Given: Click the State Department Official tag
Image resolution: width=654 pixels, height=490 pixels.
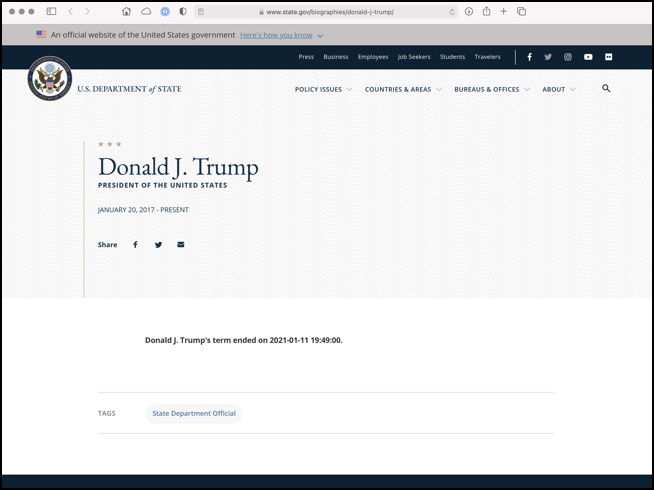Looking at the screenshot, I should point(194,413).
